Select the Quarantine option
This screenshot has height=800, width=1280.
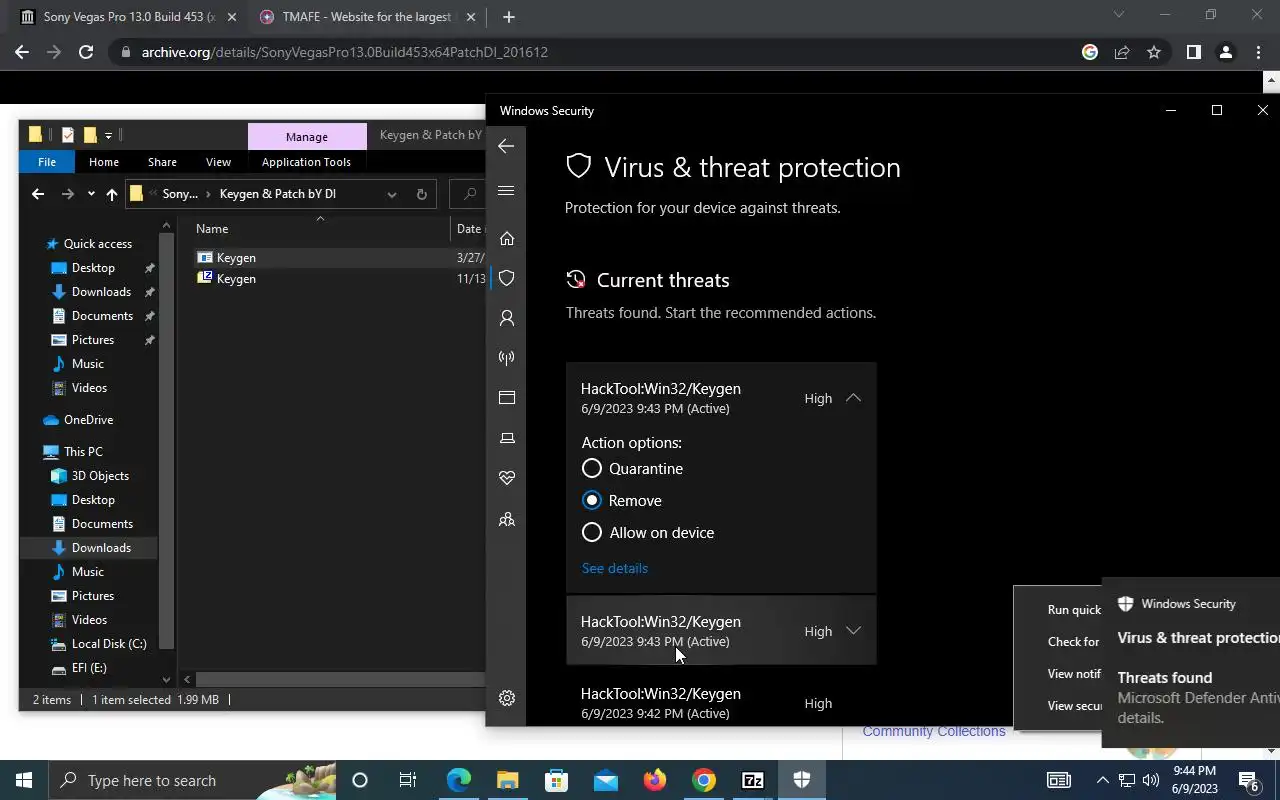click(x=632, y=468)
